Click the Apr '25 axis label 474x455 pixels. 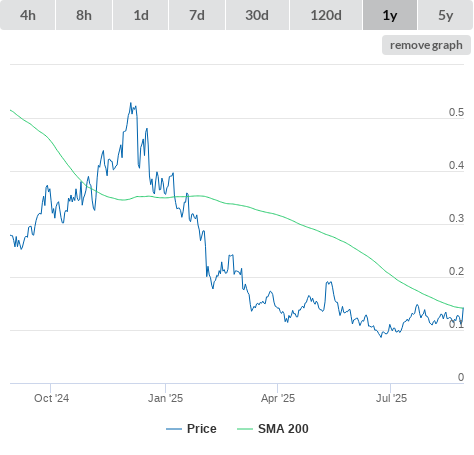click(278, 398)
